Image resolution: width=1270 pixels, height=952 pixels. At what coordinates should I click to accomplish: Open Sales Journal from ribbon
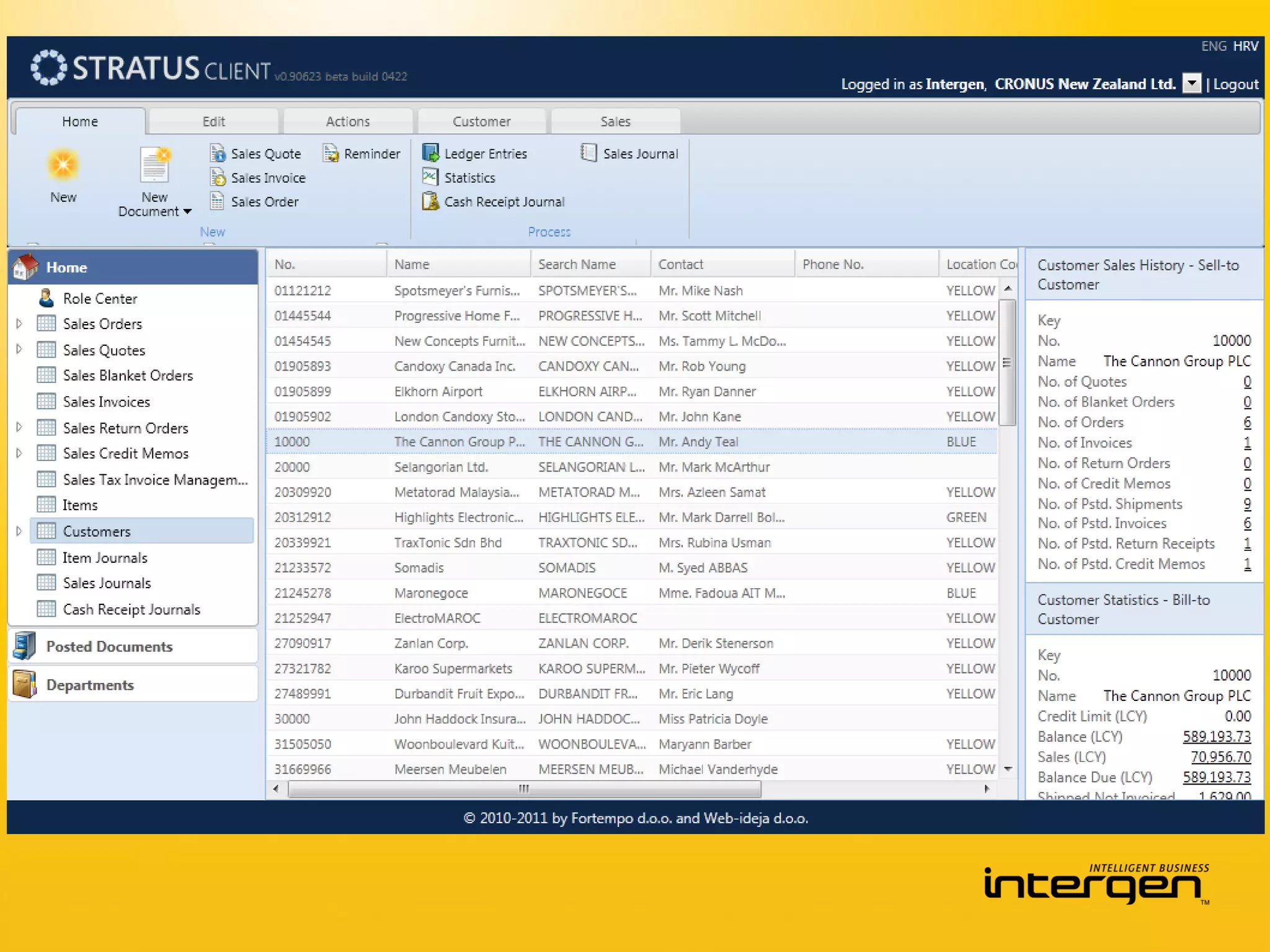(630, 153)
